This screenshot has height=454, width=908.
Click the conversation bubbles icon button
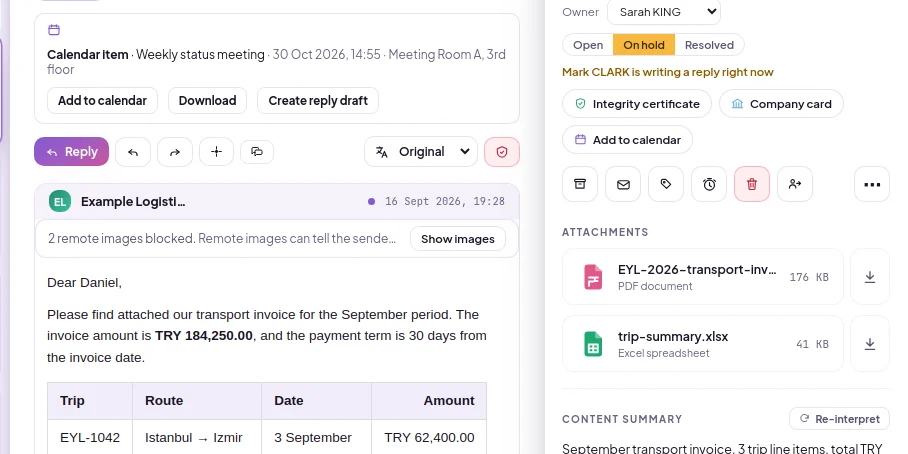click(257, 152)
